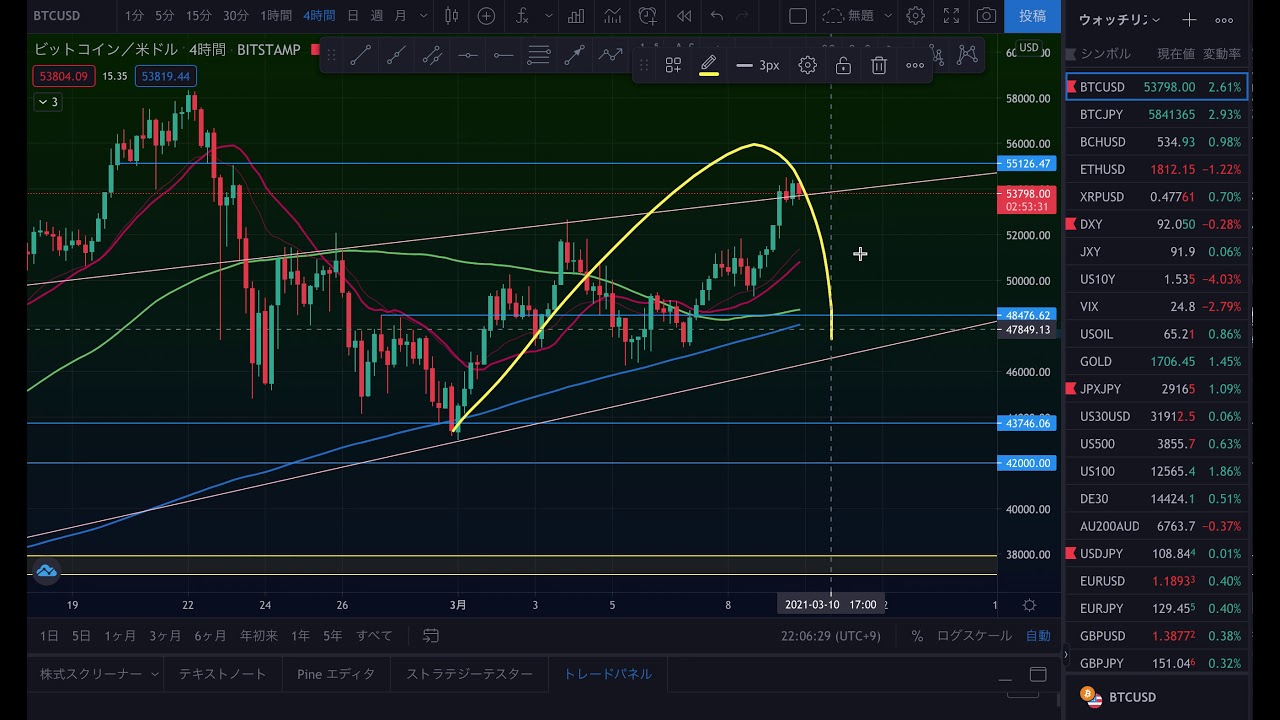
Task: Select the Fibonacci retracement lines tool
Action: pos(539,56)
